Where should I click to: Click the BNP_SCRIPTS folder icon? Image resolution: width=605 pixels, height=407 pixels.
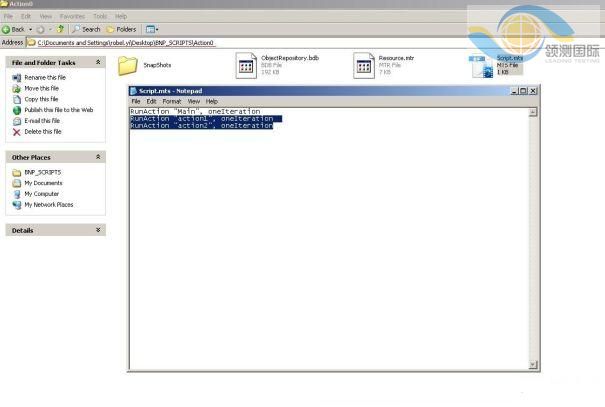click(17, 172)
